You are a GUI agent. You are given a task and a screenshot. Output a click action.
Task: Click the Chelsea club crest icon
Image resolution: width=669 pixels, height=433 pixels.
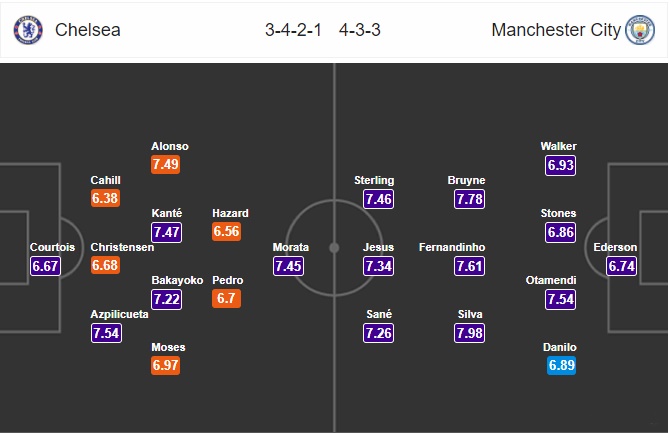[28, 30]
